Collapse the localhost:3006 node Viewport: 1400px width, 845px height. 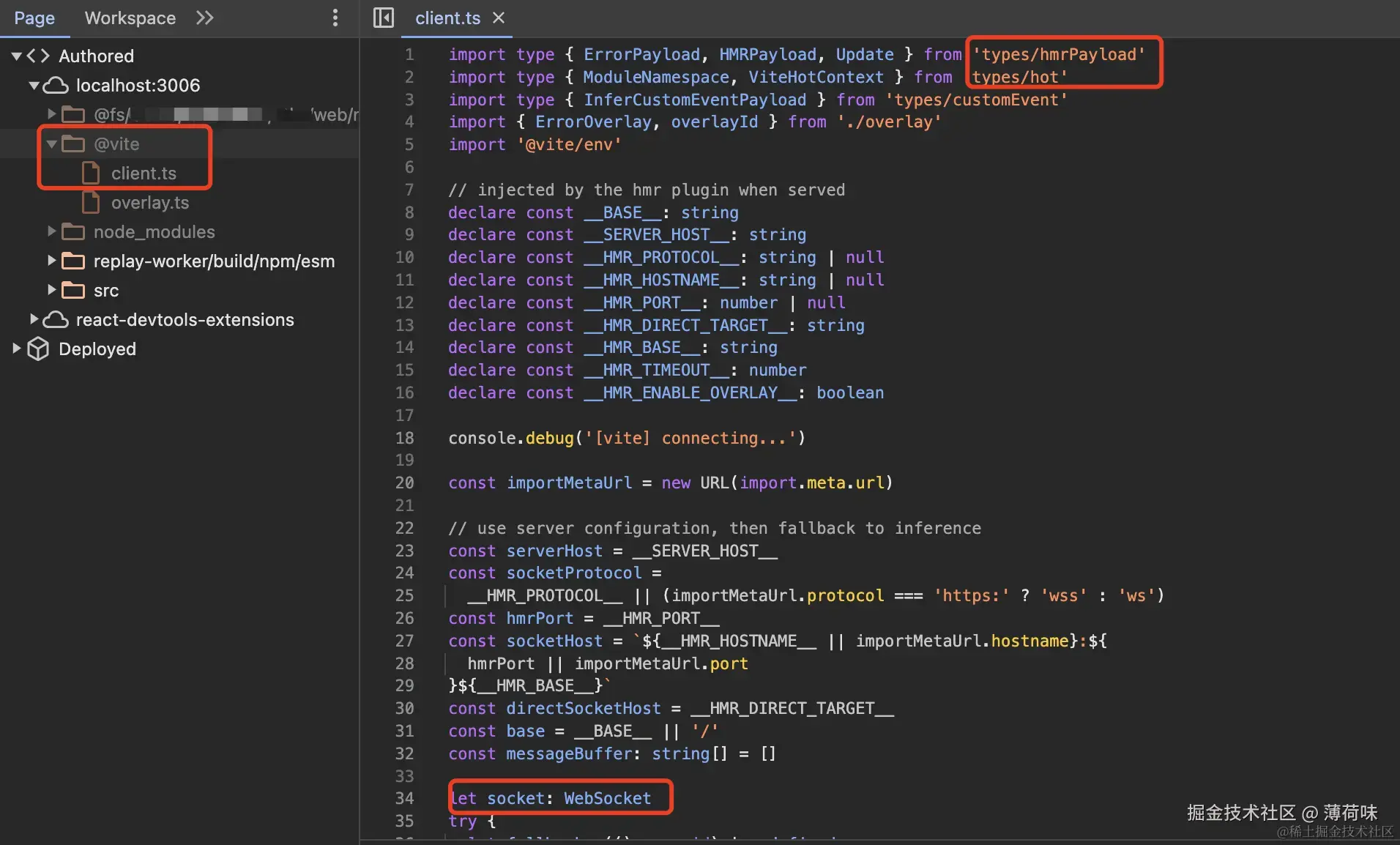coord(34,86)
